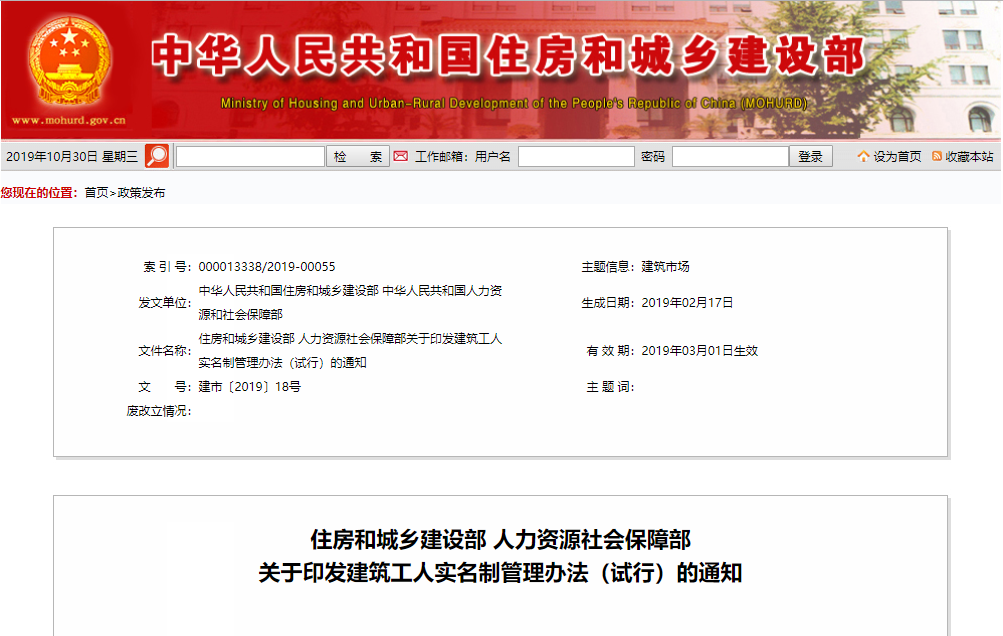Screen dimensions: 1003x636
Task: Open the 设为首页 link
Action: (897, 157)
